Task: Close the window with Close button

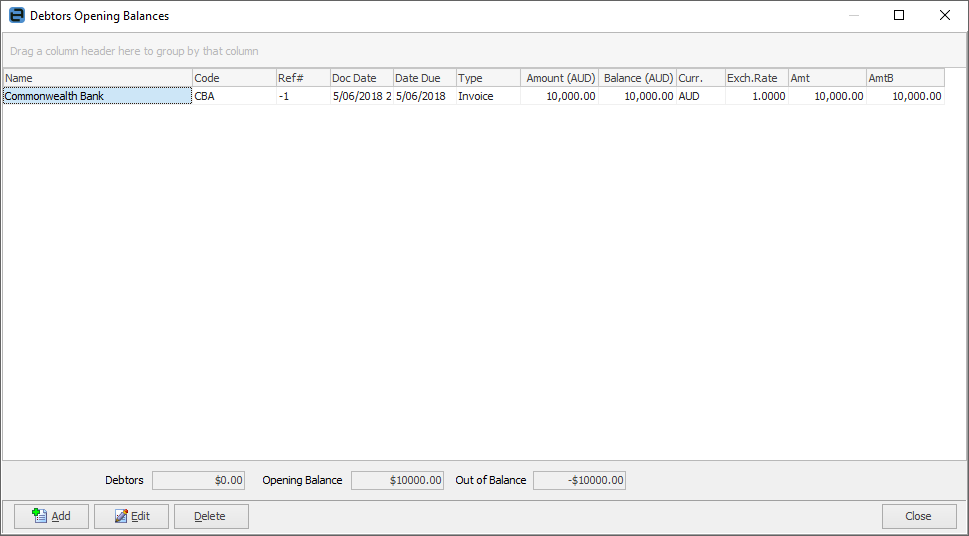Action: click(x=919, y=516)
